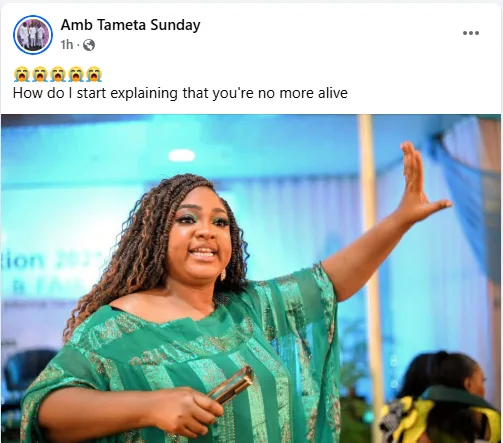Viewport: 503px width, 443px height.
Task: Click the middle crying emoji in caption
Action: click(58, 74)
